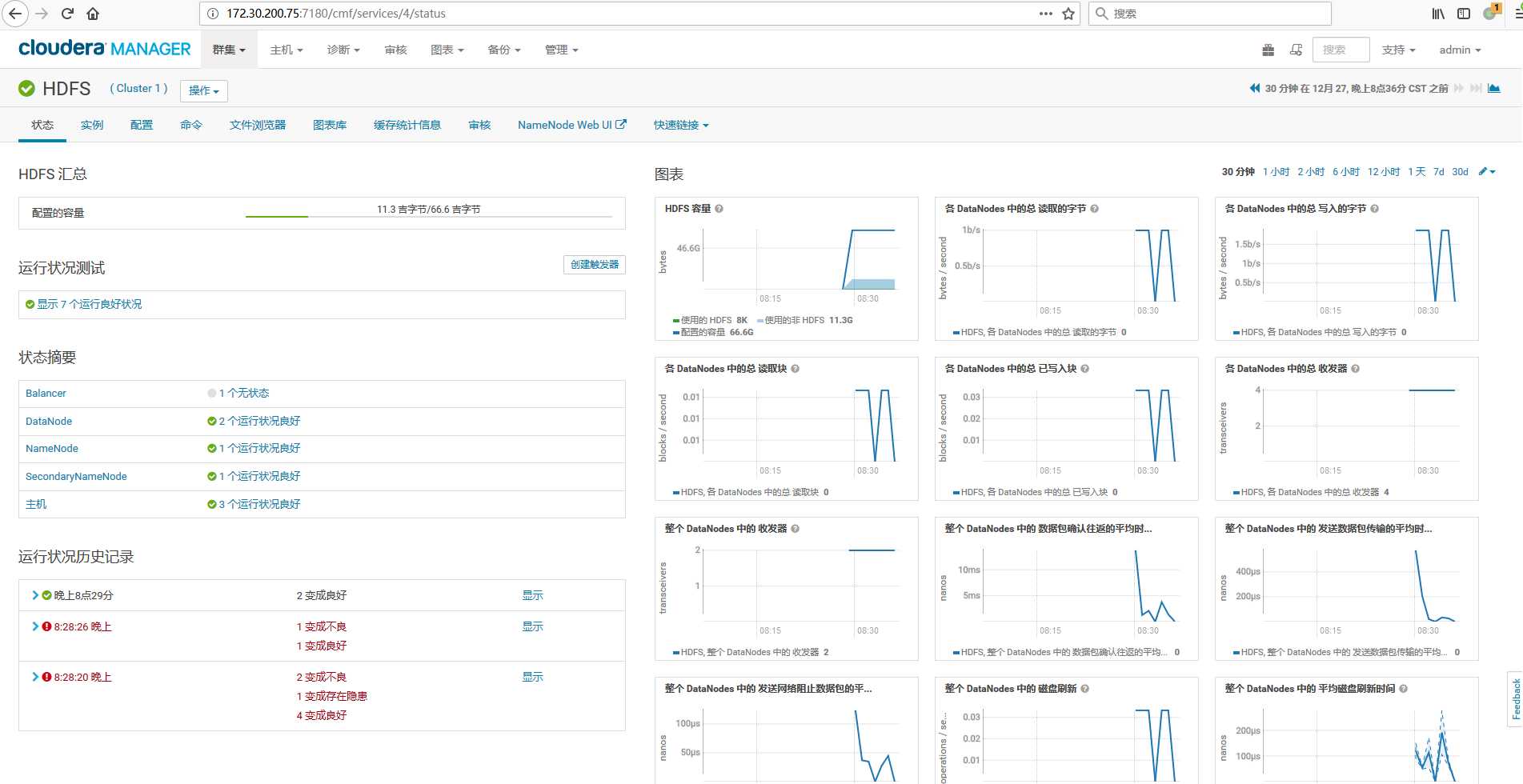Image resolution: width=1523 pixels, height=784 pixels.
Task: Click the green HDFS health status icon
Action: pos(26,89)
